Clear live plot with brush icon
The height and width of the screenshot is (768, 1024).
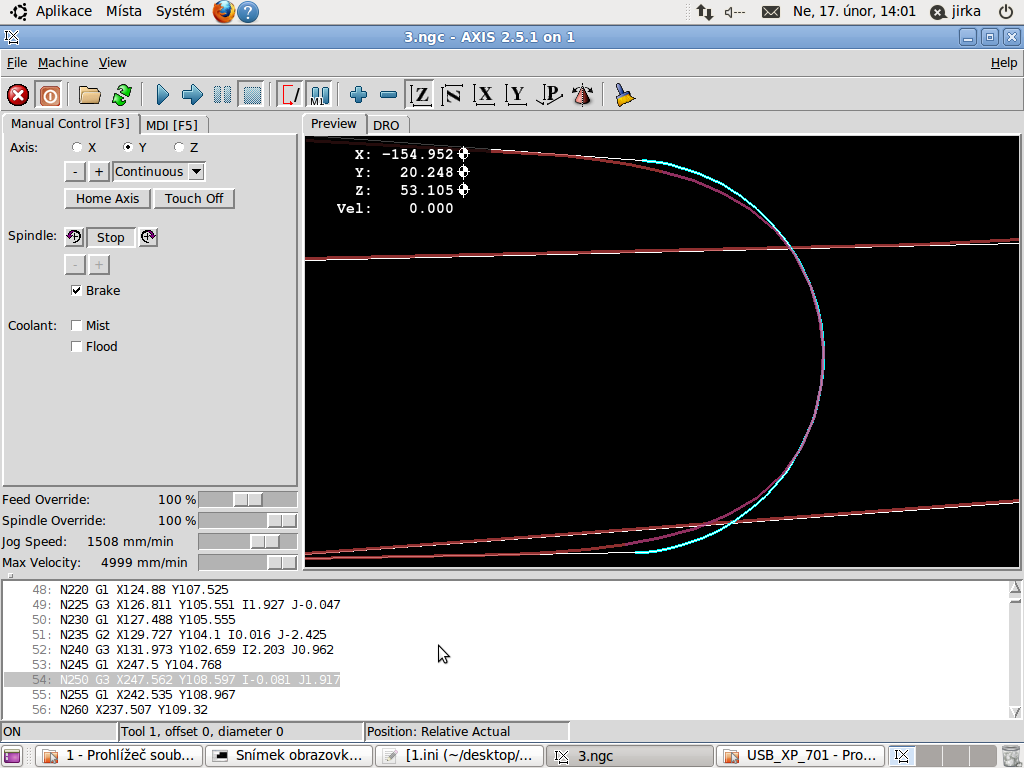(625, 95)
